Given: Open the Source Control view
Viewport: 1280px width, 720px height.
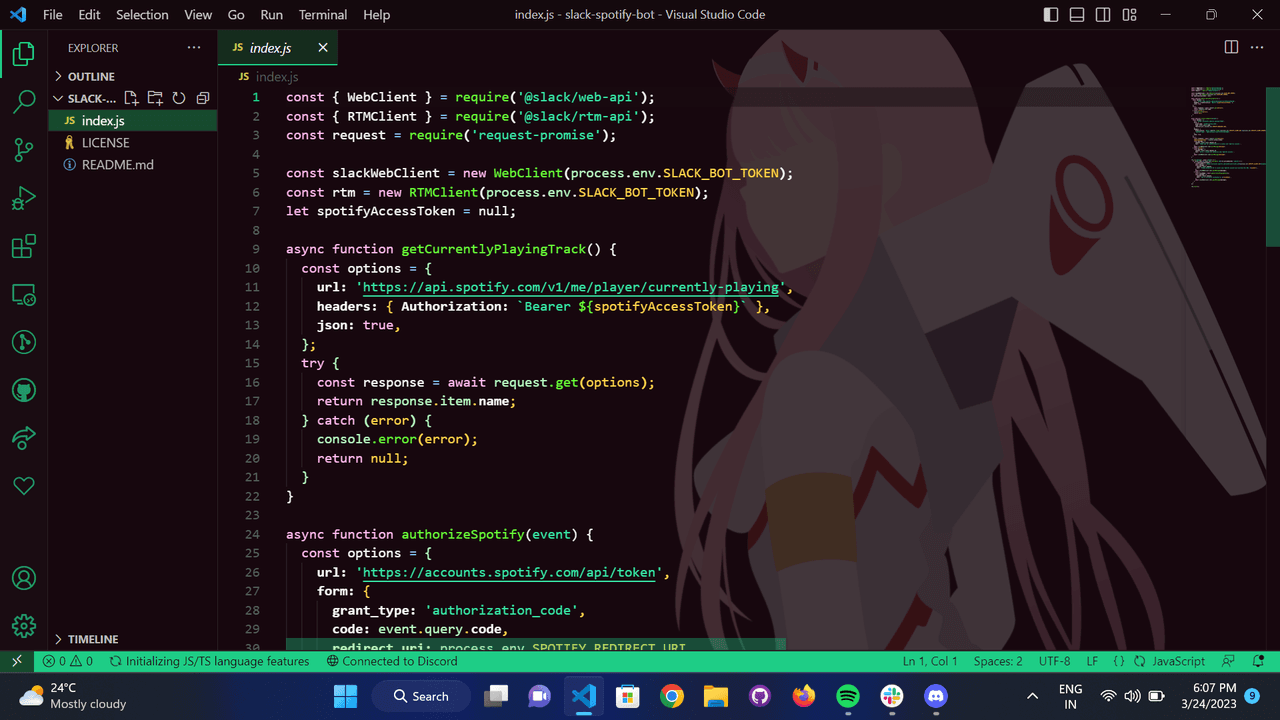Looking at the screenshot, I should (24, 150).
